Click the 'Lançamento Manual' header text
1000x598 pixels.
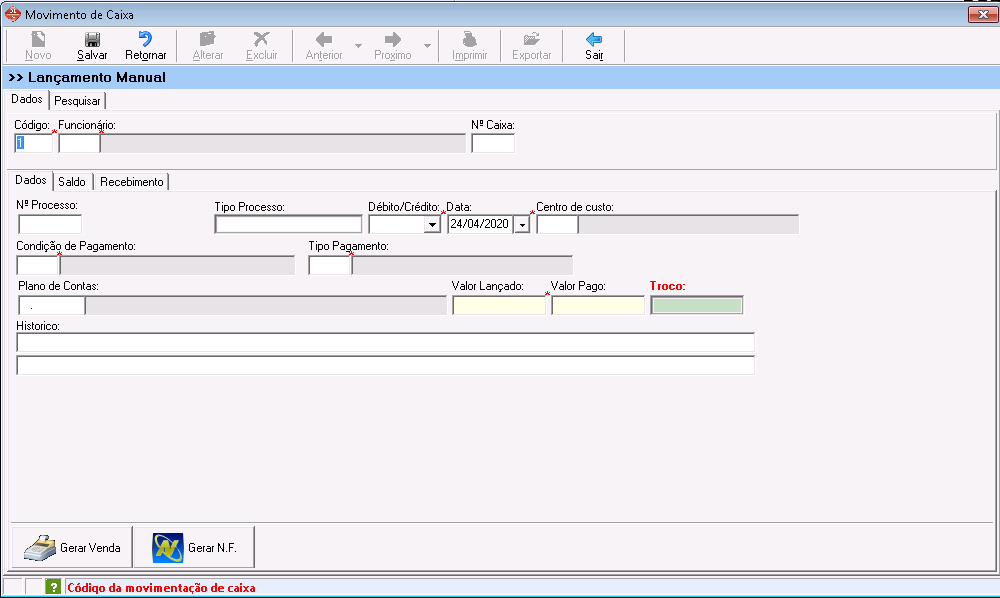[x=97, y=77]
